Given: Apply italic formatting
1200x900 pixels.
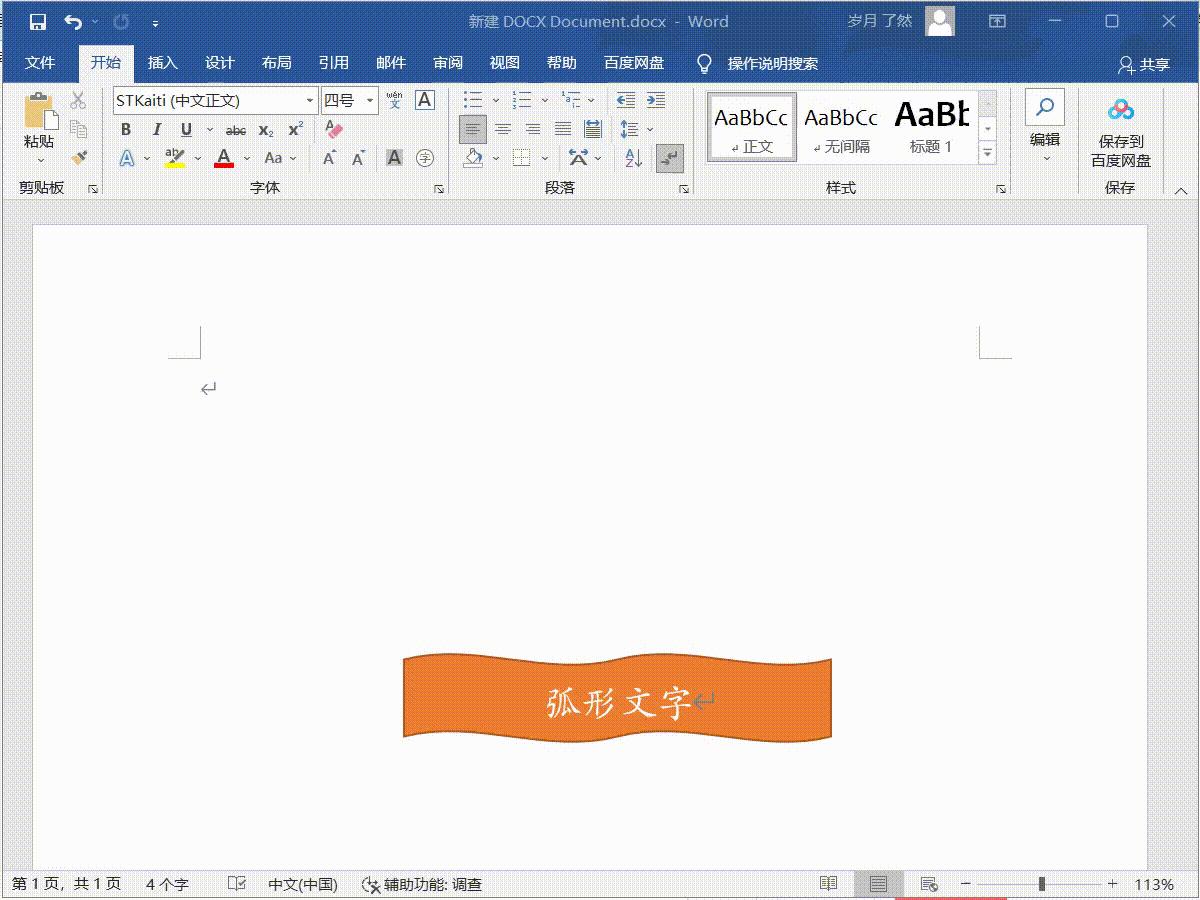Looking at the screenshot, I should [x=156, y=129].
